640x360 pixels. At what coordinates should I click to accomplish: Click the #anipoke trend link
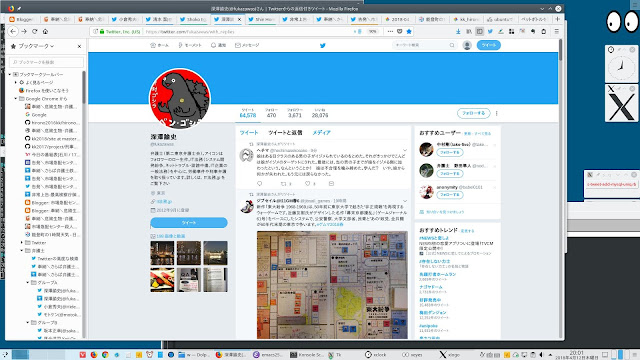click(428, 326)
